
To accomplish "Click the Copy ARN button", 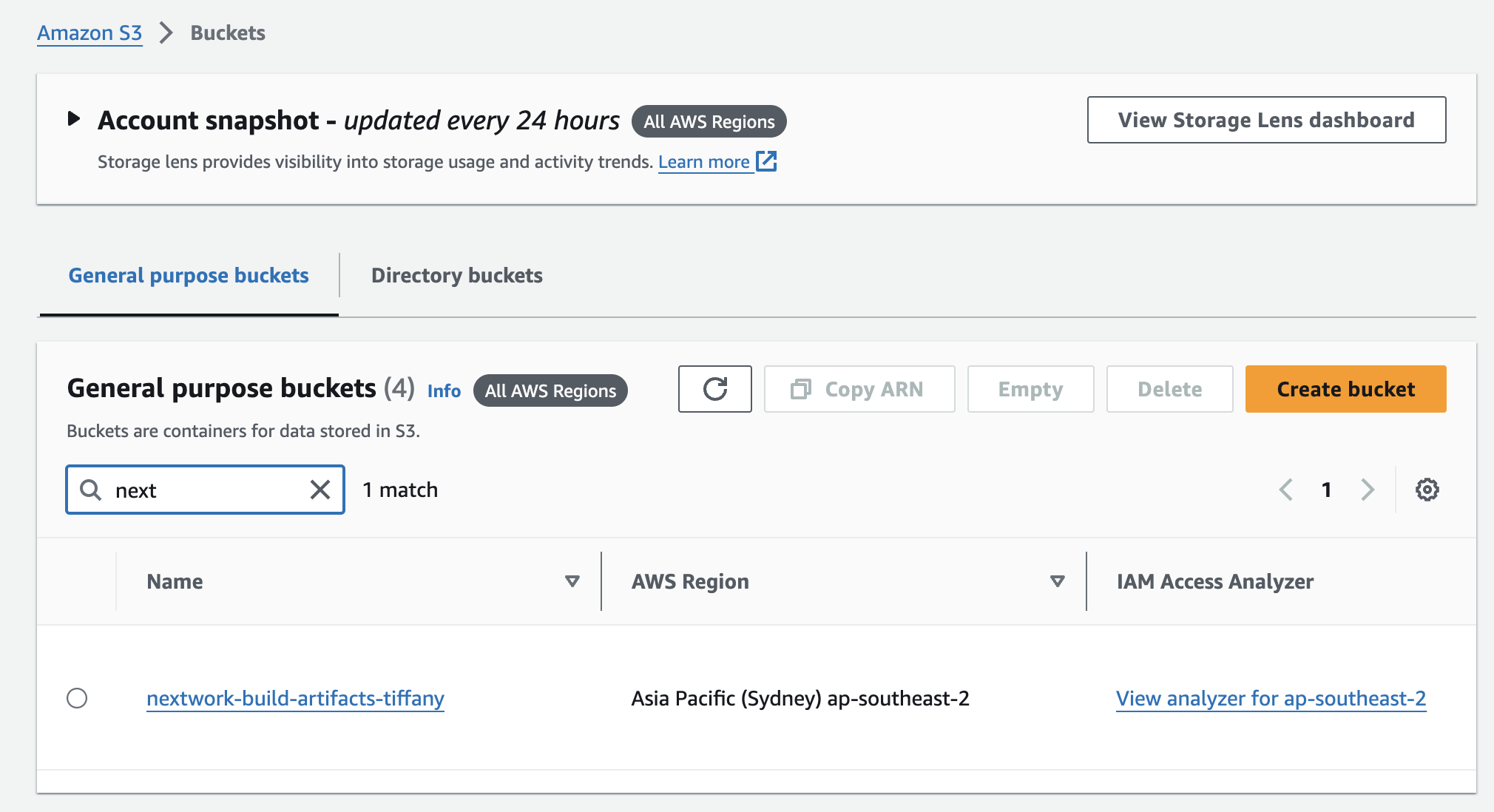I will coord(859,389).
